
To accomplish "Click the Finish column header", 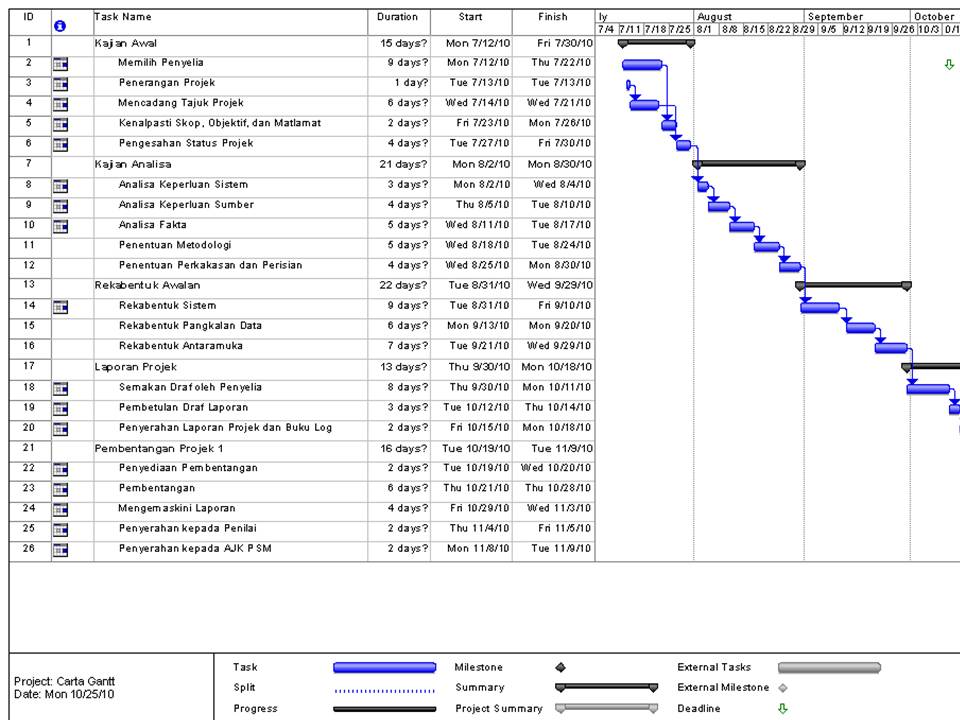I will pyautogui.click(x=552, y=16).
